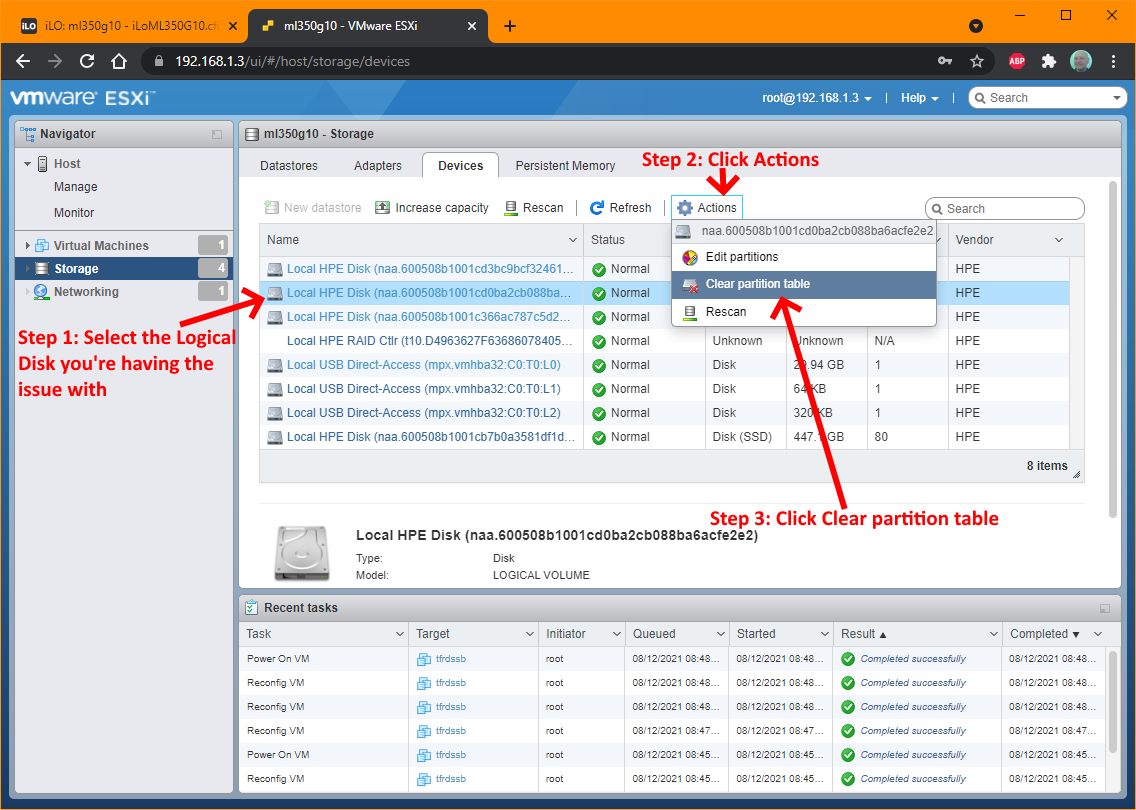
Task: Open Local HPE Disk naa.600508b1001c366ac787c5d2 link
Action: click(428, 317)
